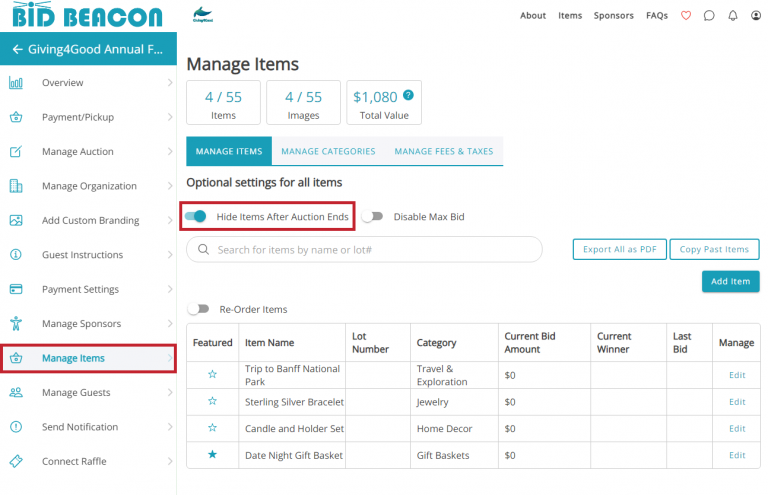This screenshot has width=768, height=495.
Task: Click the Overview bar chart icon
Action: click(16, 83)
